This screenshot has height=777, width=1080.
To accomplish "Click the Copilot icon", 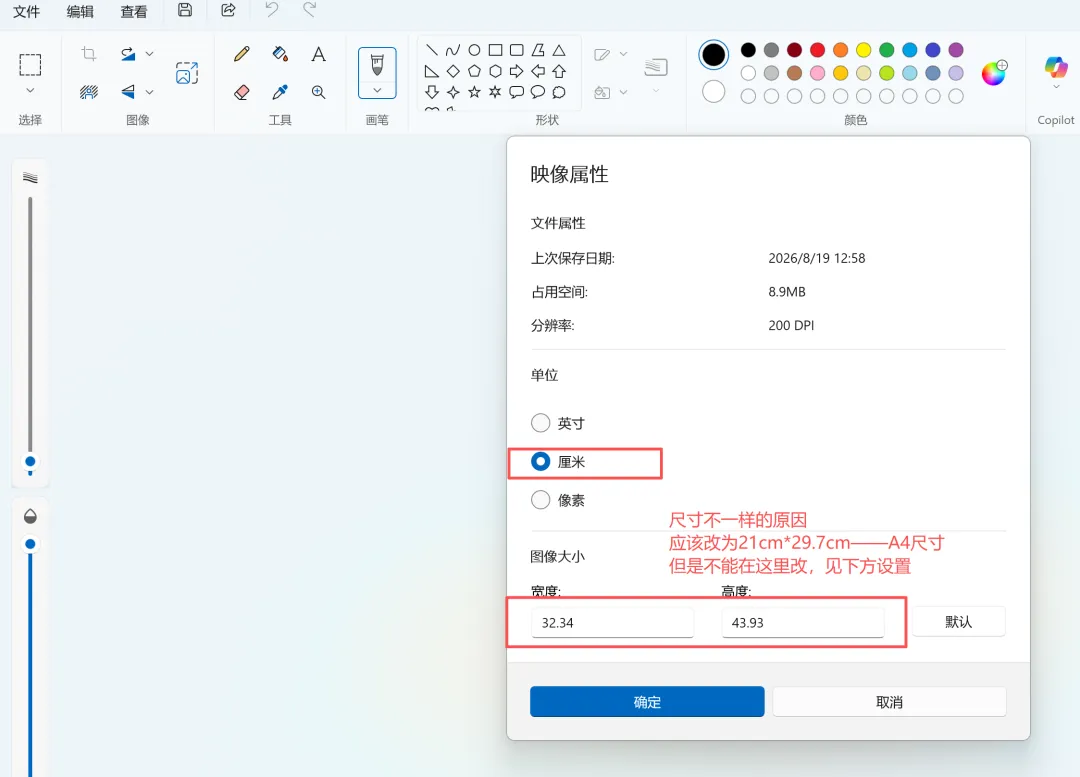I will tap(1056, 68).
